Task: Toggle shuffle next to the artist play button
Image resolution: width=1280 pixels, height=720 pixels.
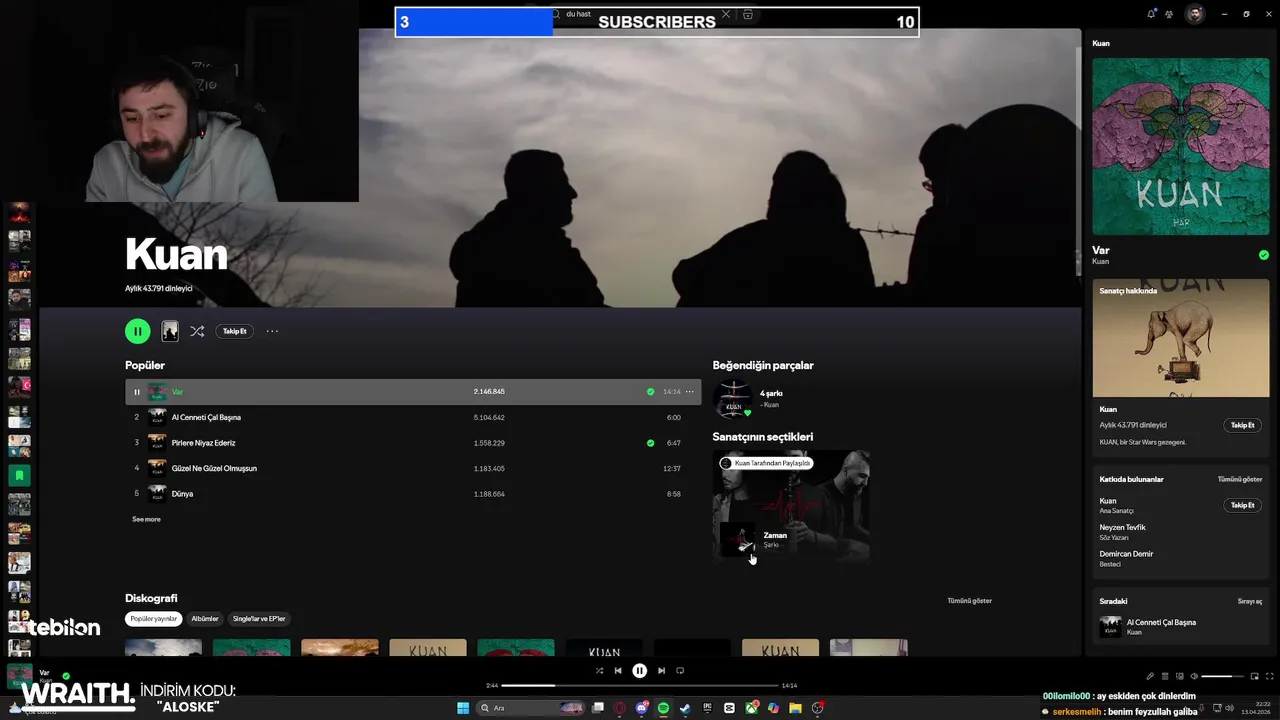Action: pos(197,331)
